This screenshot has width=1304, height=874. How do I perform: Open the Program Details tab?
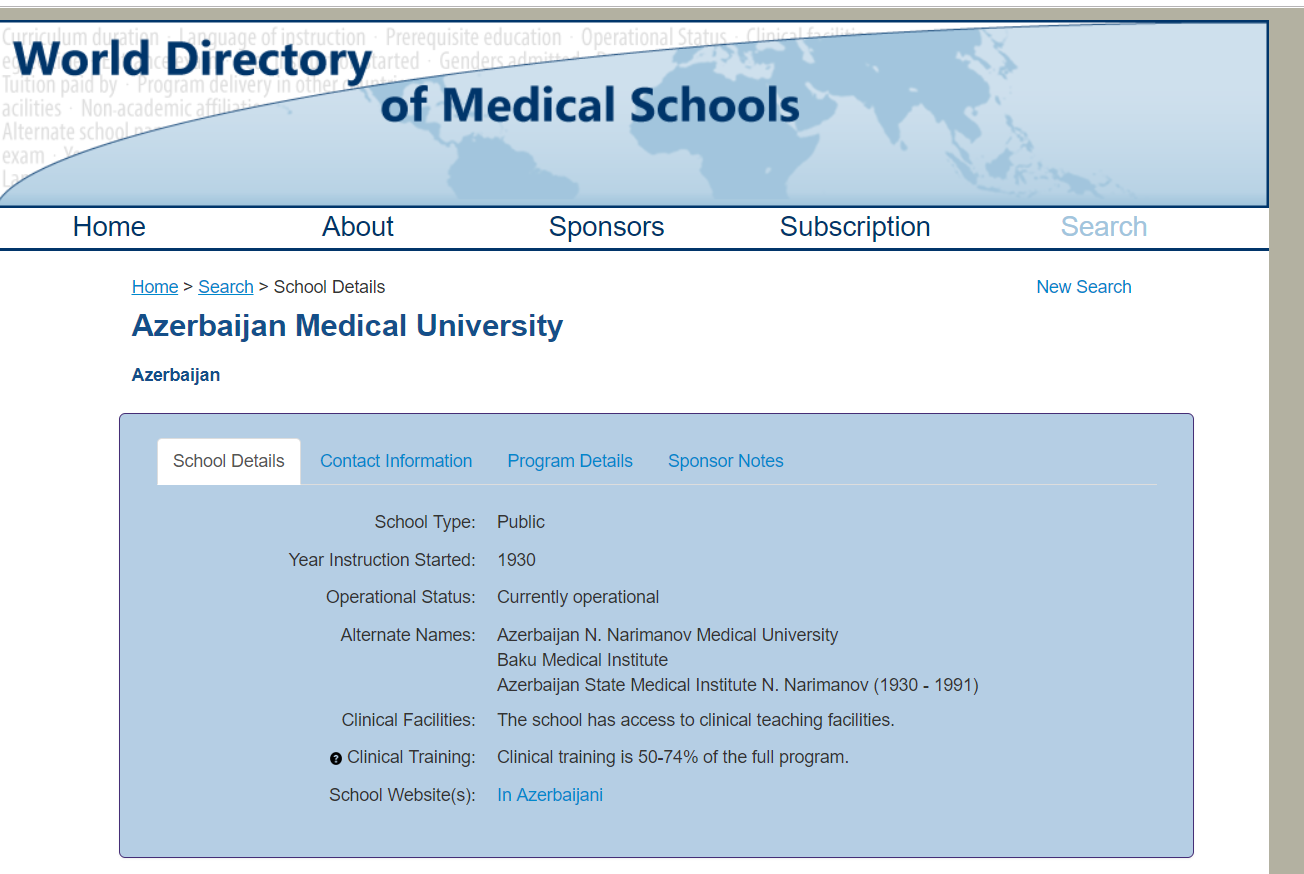click(x=570, y=461)
